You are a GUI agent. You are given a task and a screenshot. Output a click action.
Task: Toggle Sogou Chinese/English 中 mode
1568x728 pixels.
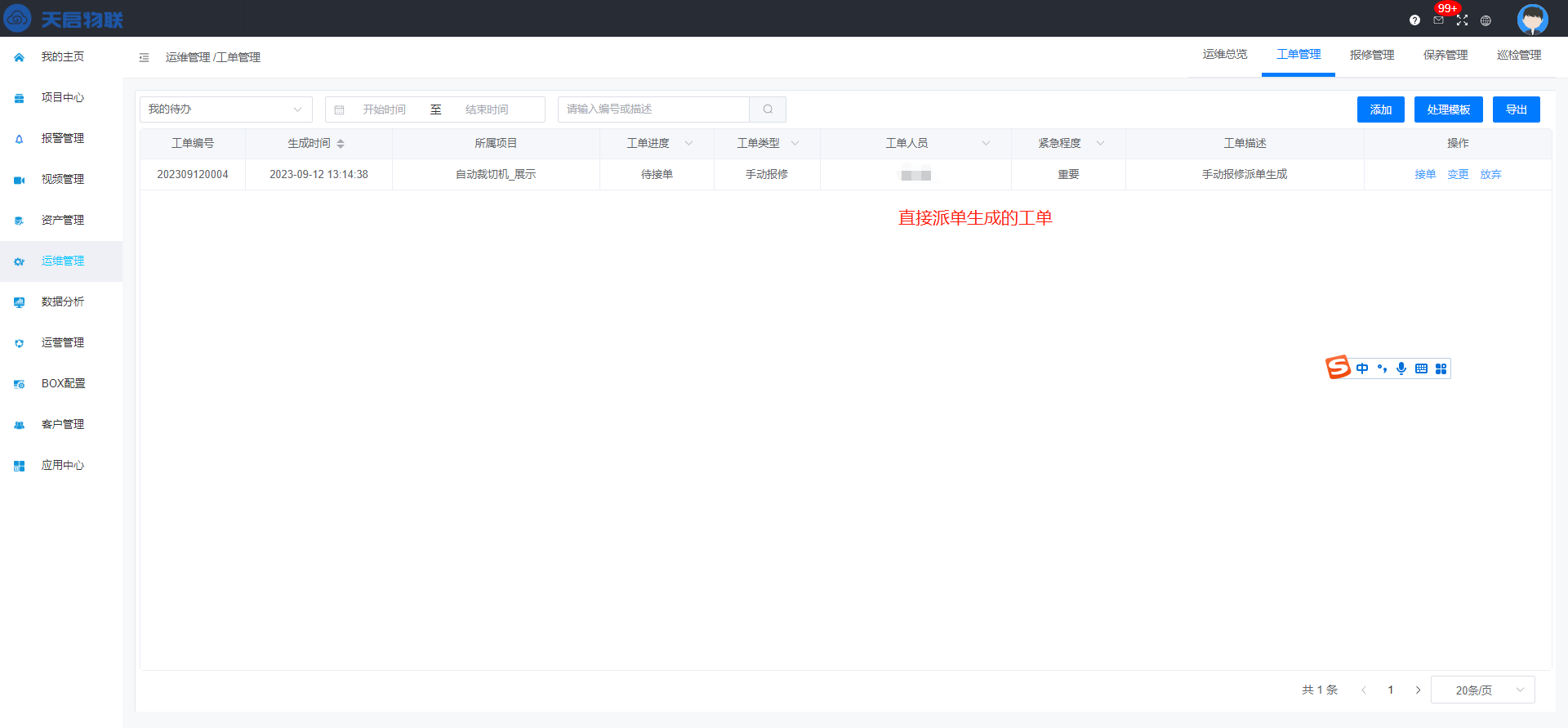click(1361, 368)
